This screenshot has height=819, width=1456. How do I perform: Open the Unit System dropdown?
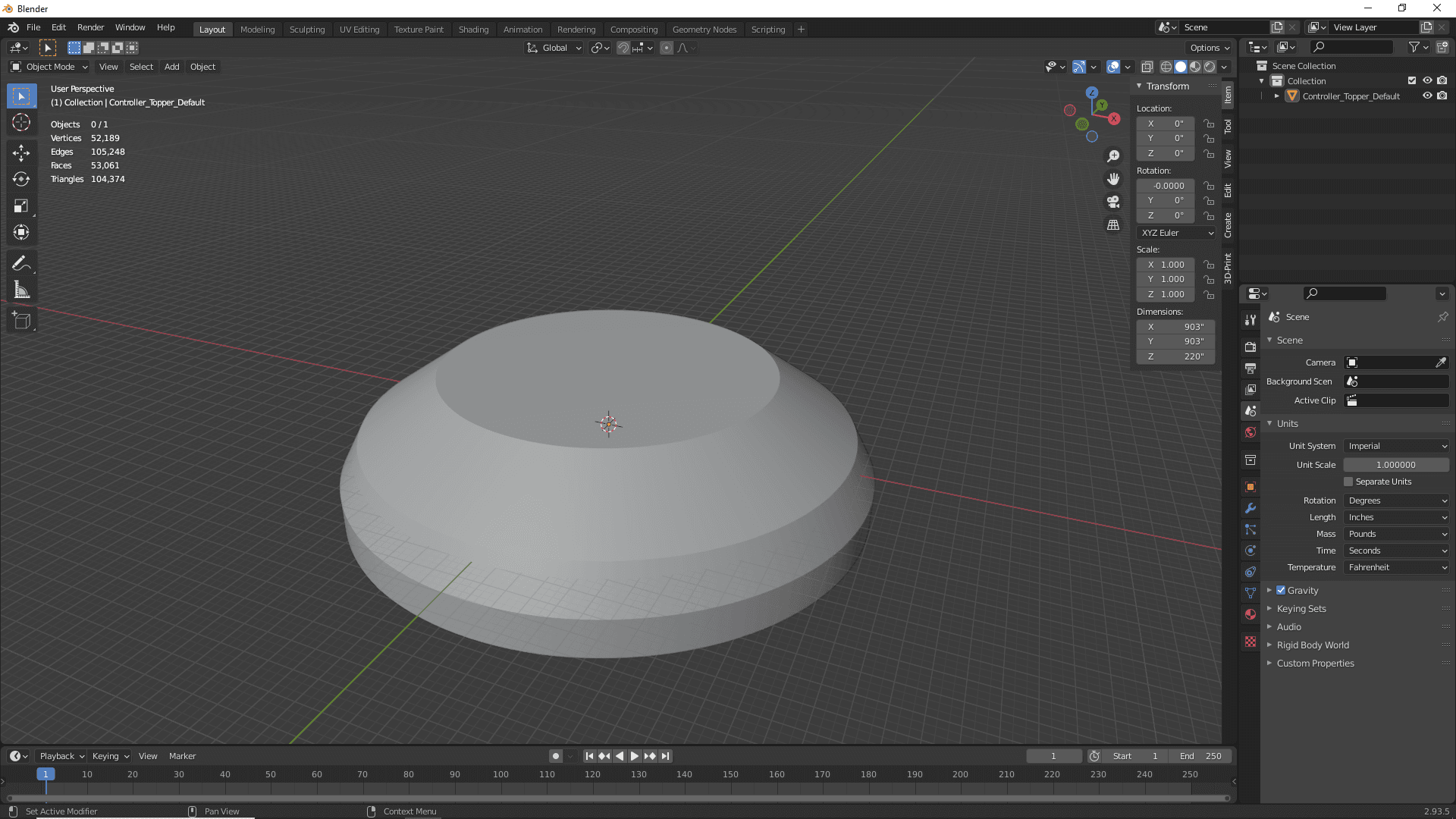tap(1395, 446)
